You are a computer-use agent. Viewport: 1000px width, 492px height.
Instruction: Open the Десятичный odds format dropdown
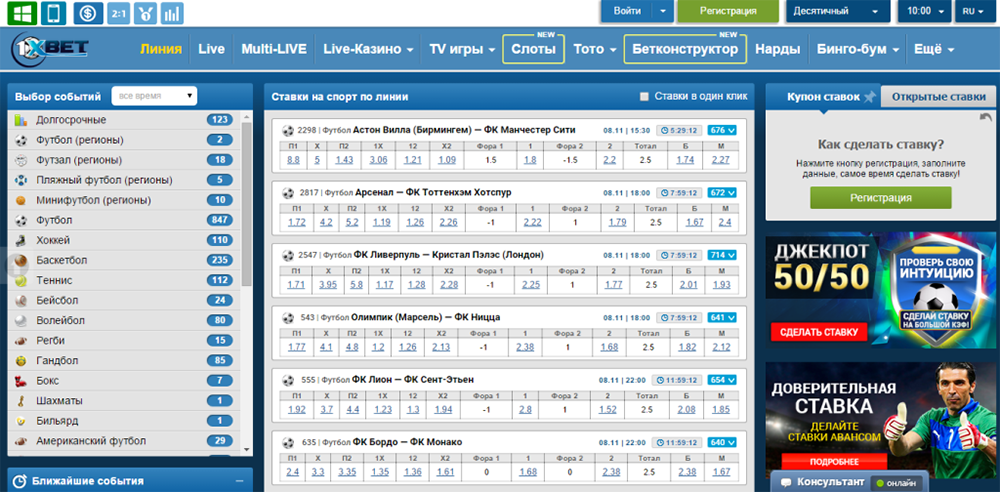coord(837,11)
